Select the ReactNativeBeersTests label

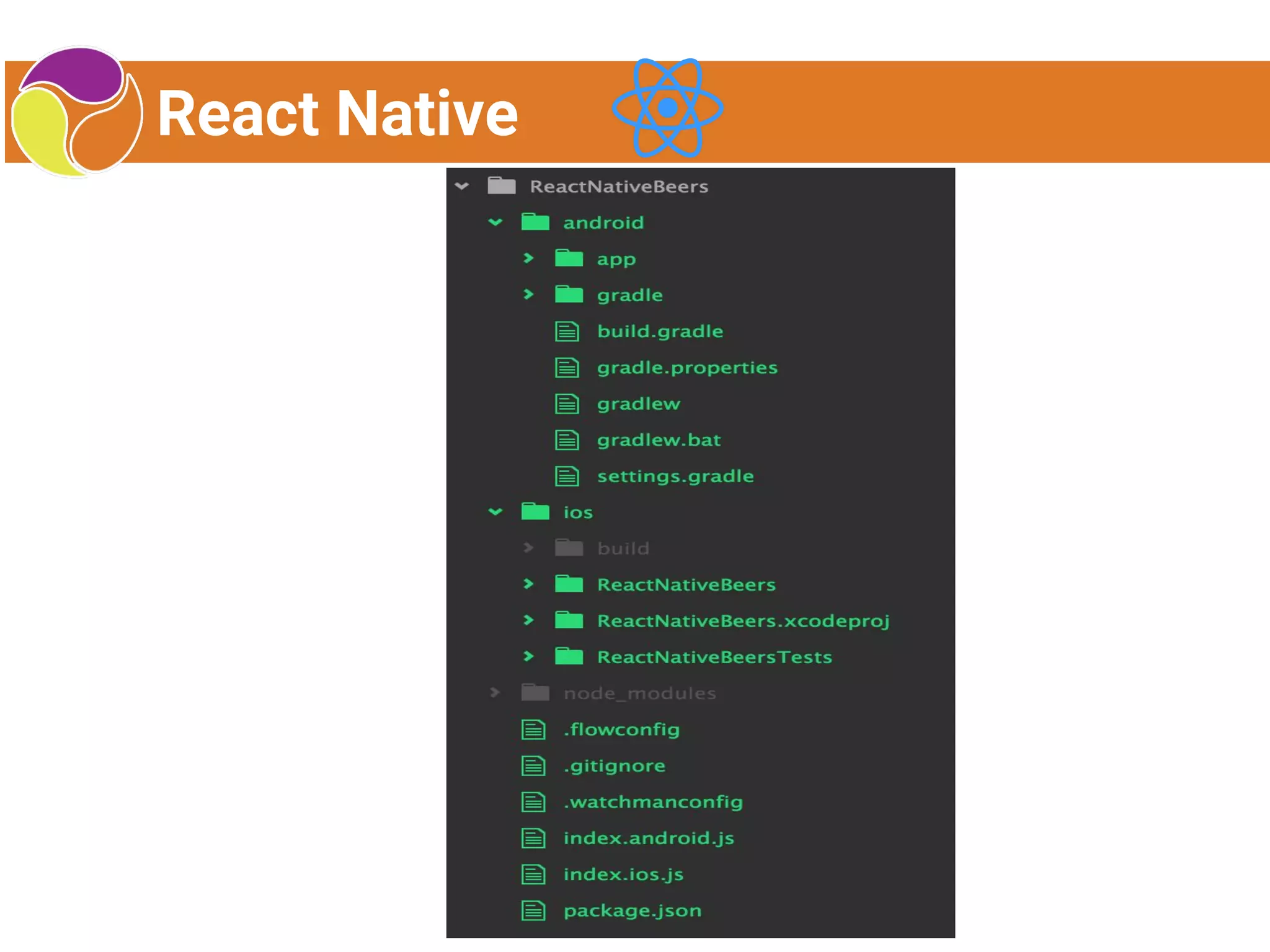[714, 657]
